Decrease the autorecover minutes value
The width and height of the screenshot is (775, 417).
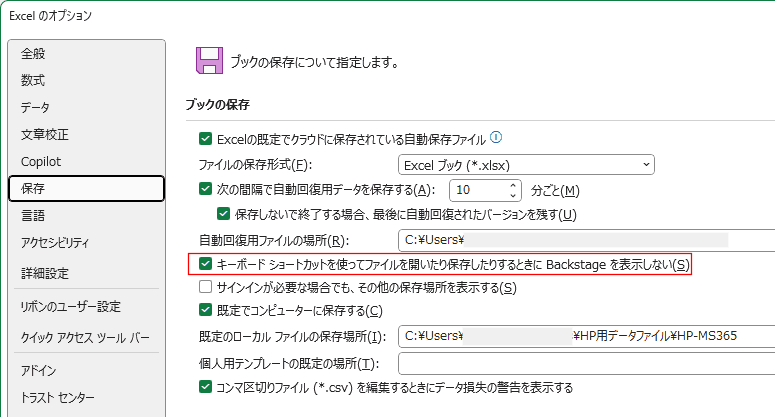514,195
